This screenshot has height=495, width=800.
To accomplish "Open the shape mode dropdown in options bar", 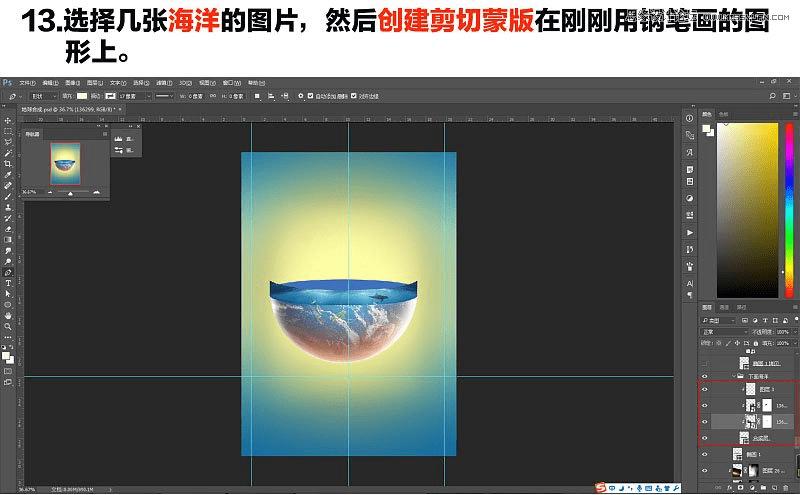I will 44,96.
